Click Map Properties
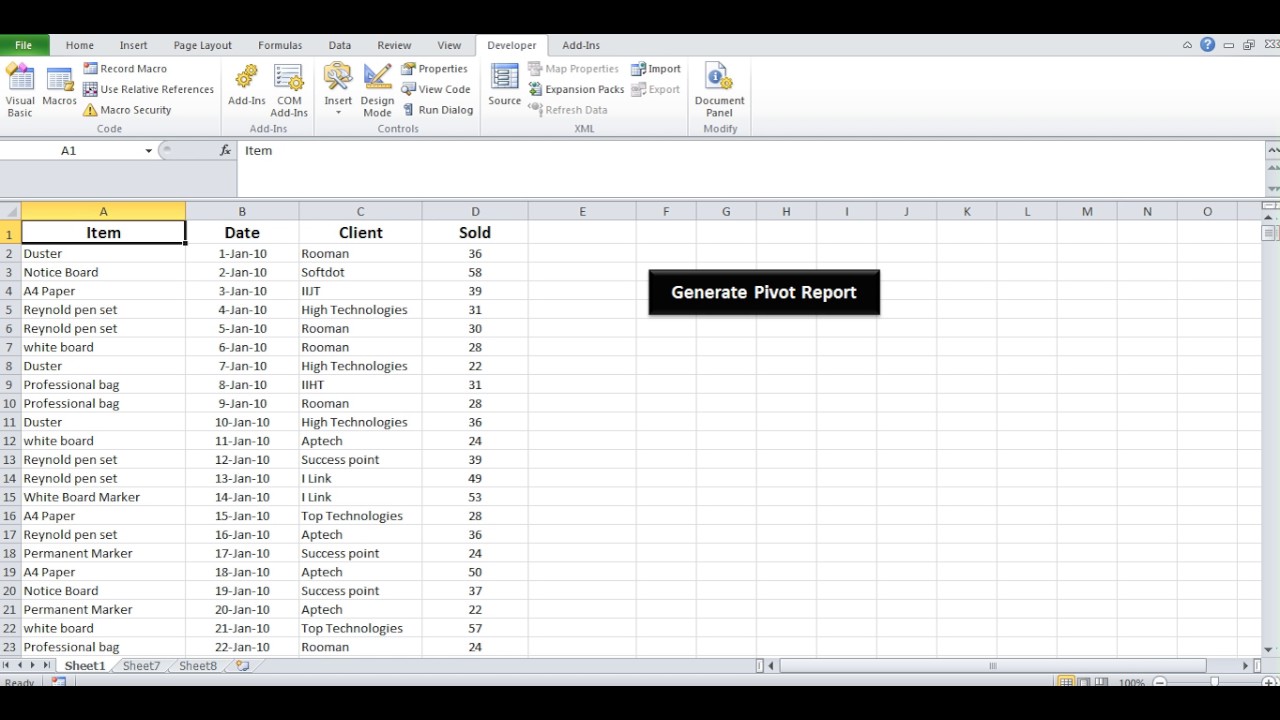This screenshot has height=720, width=1280. click(573, 69)
